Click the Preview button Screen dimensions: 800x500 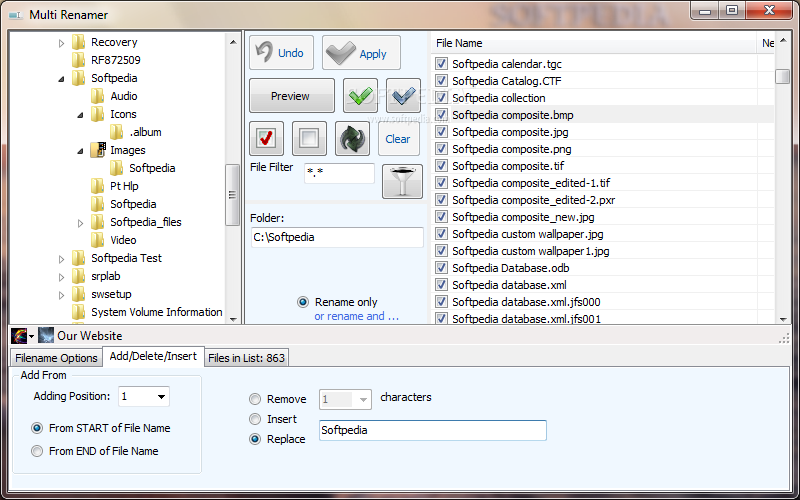click(292, 95)
